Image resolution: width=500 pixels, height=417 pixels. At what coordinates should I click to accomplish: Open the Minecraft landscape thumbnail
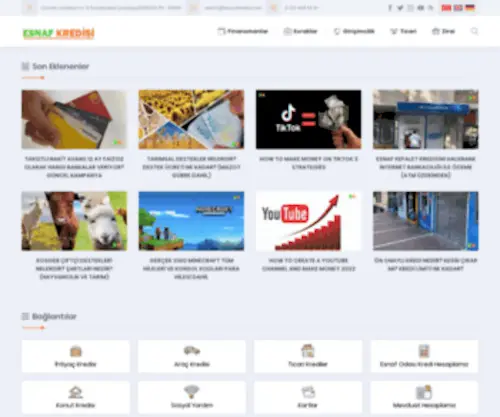191,221
